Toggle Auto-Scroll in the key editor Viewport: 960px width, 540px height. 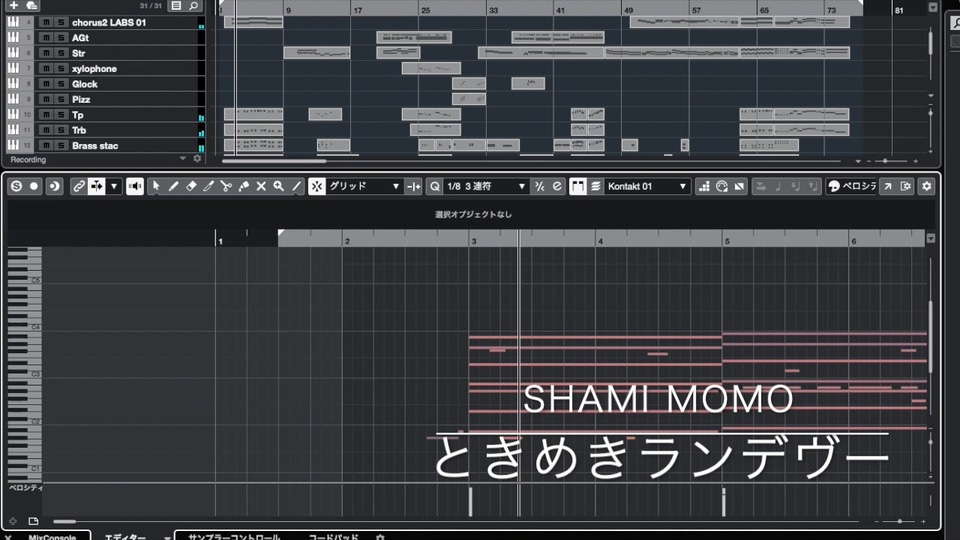[97, 186]
